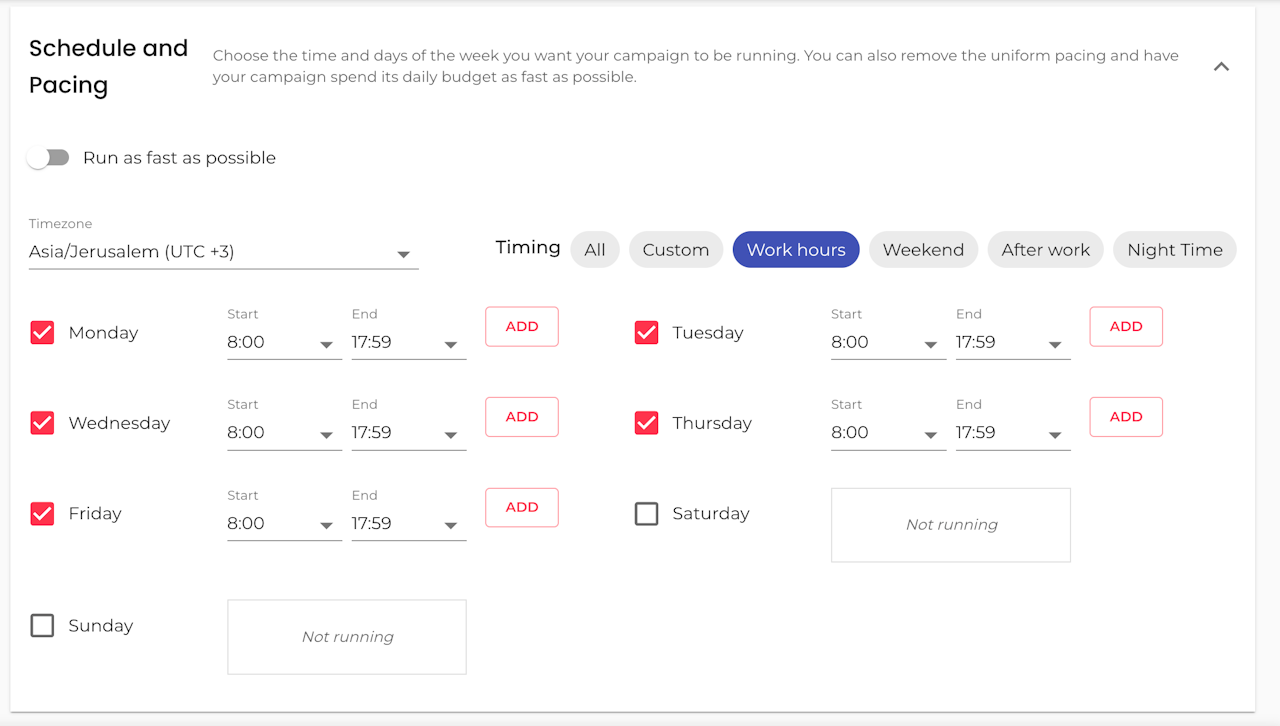This screenshot has width=1280, height=726.
Task: Open the Timezone dropdown
Action: tap(223, 252)
